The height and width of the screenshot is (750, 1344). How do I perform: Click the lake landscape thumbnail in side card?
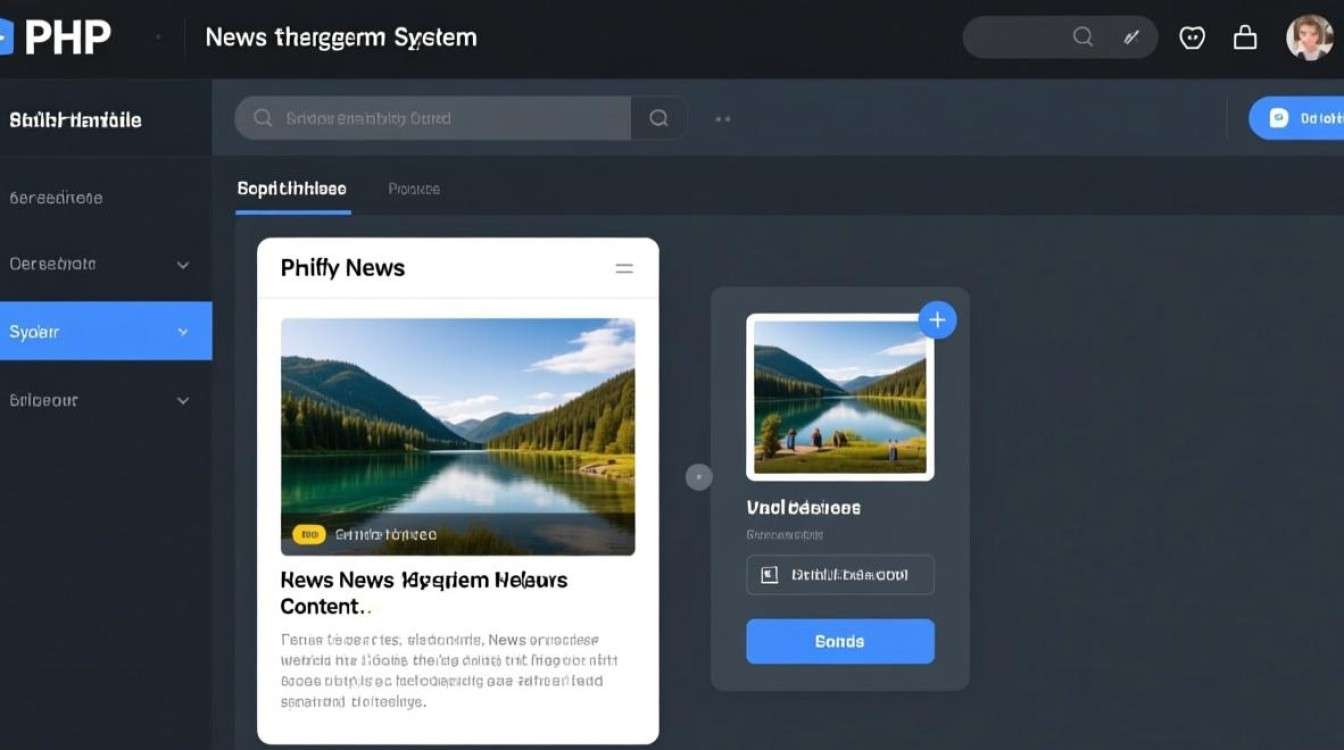[x=840, y=398]
